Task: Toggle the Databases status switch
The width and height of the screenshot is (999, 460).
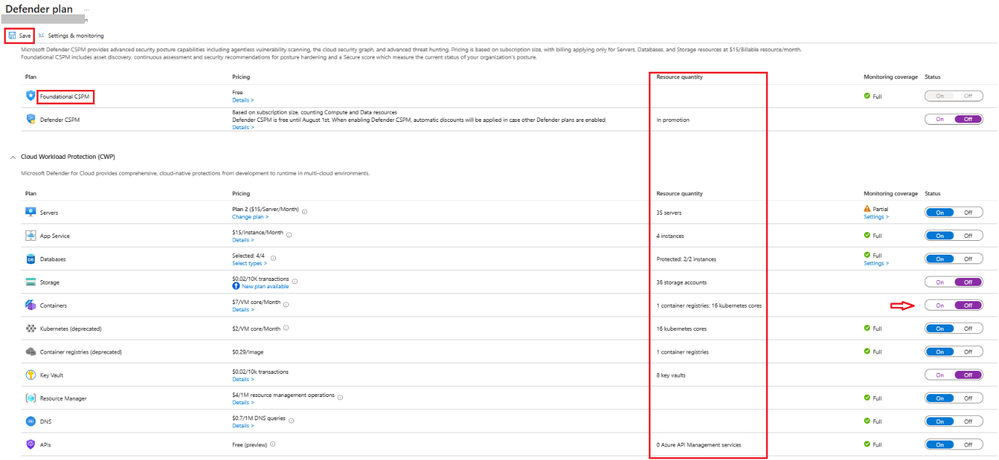Action: [x=953, y=259]
